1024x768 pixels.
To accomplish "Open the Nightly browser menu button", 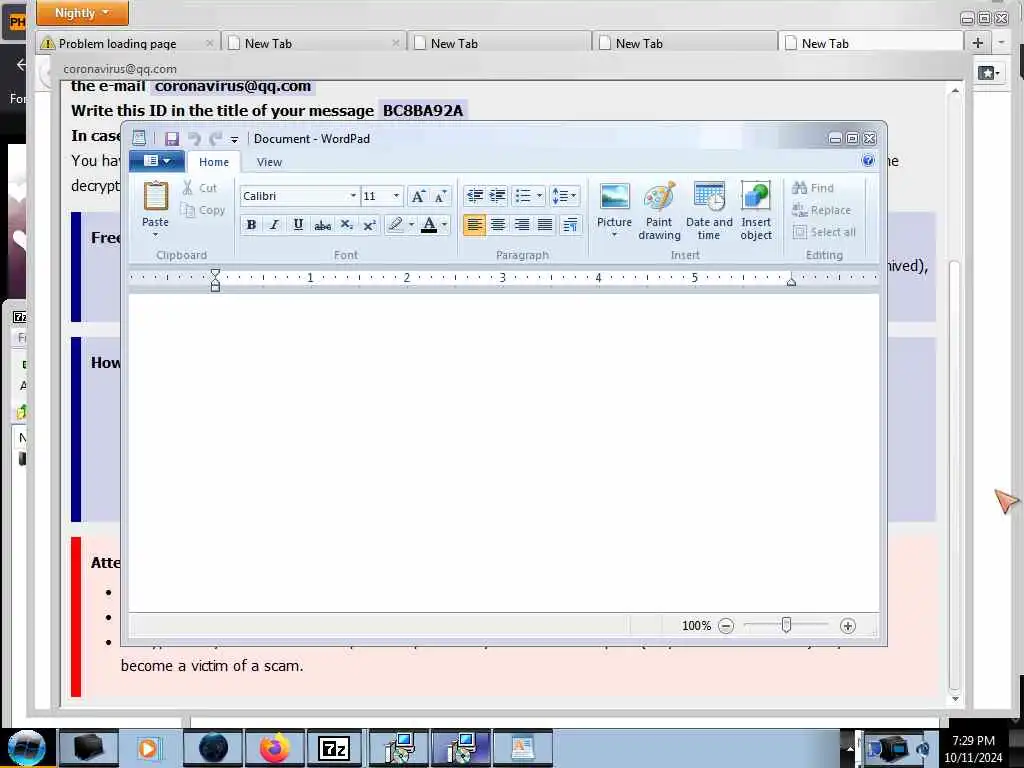I will (x=82, y=12).
